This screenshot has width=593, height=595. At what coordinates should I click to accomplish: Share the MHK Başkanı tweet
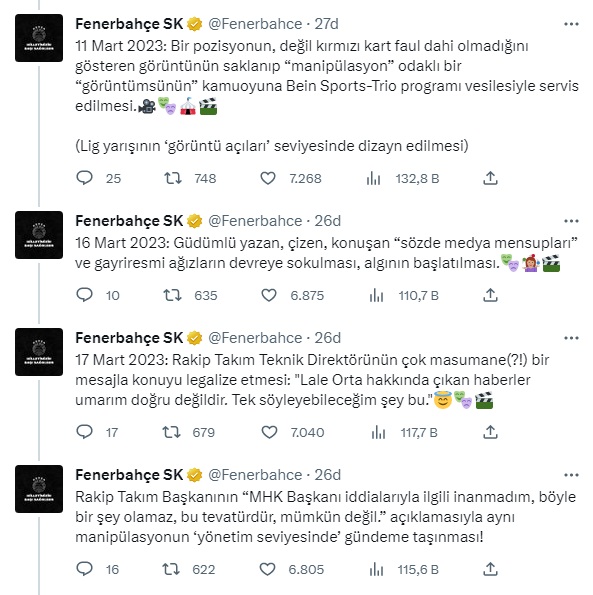click(490, 569)
